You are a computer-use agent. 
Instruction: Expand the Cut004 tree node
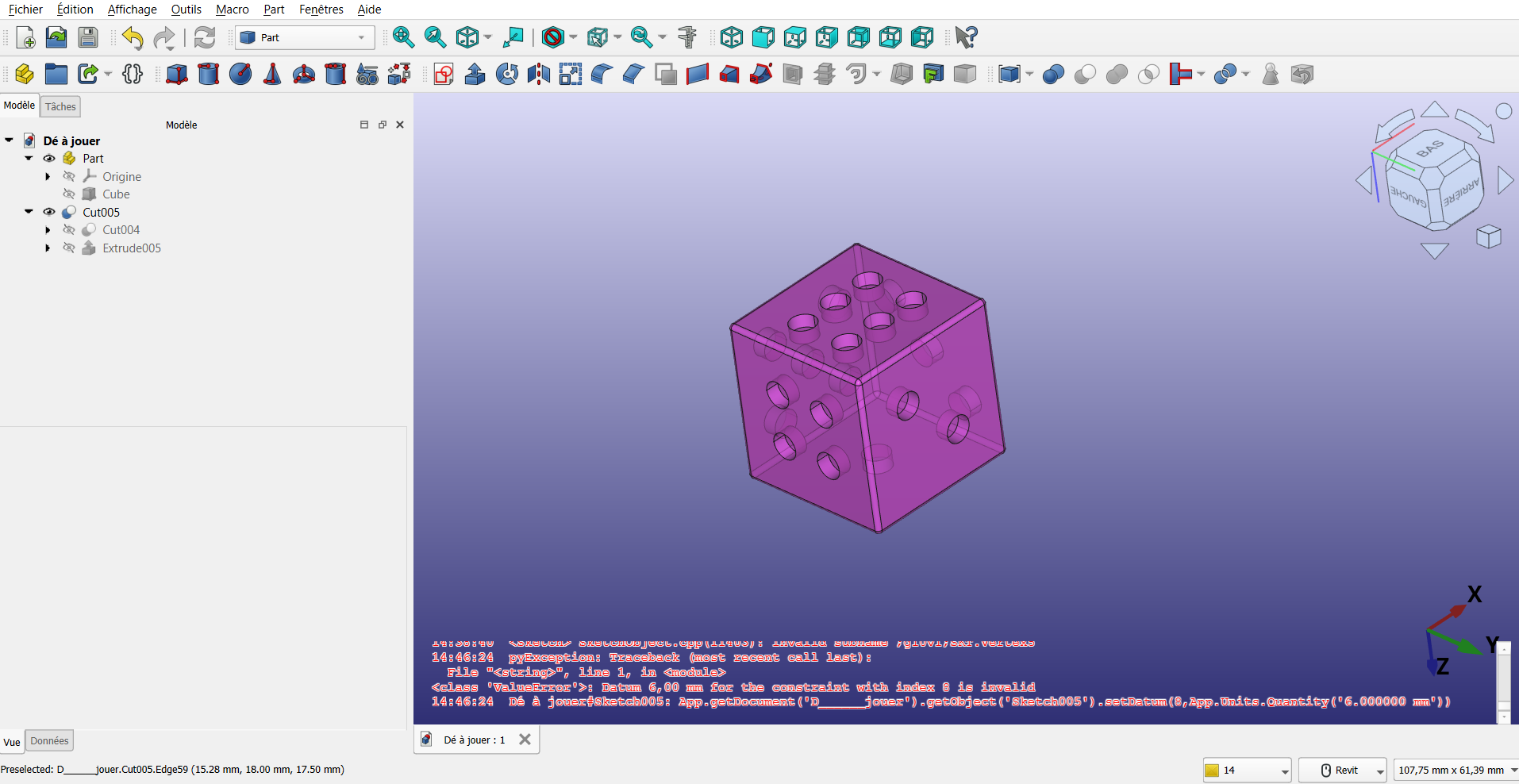tap(48, 230)
